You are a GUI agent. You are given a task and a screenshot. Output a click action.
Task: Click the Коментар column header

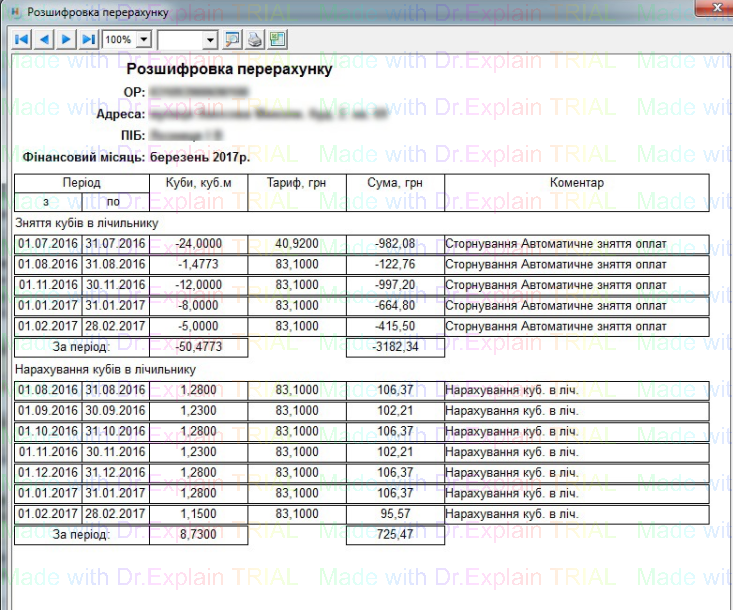577,183
